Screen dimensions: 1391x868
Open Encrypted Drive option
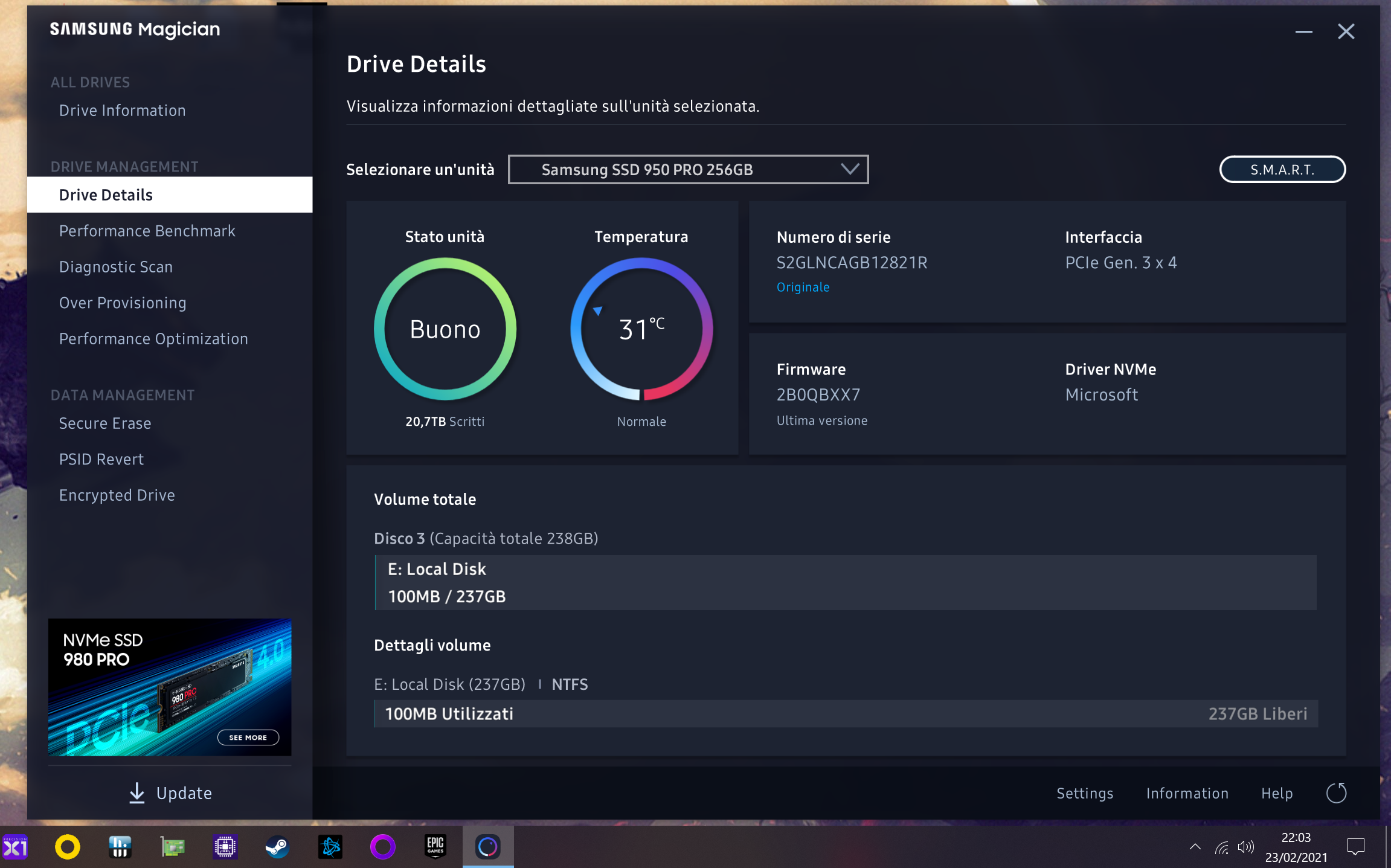[117, 495]
